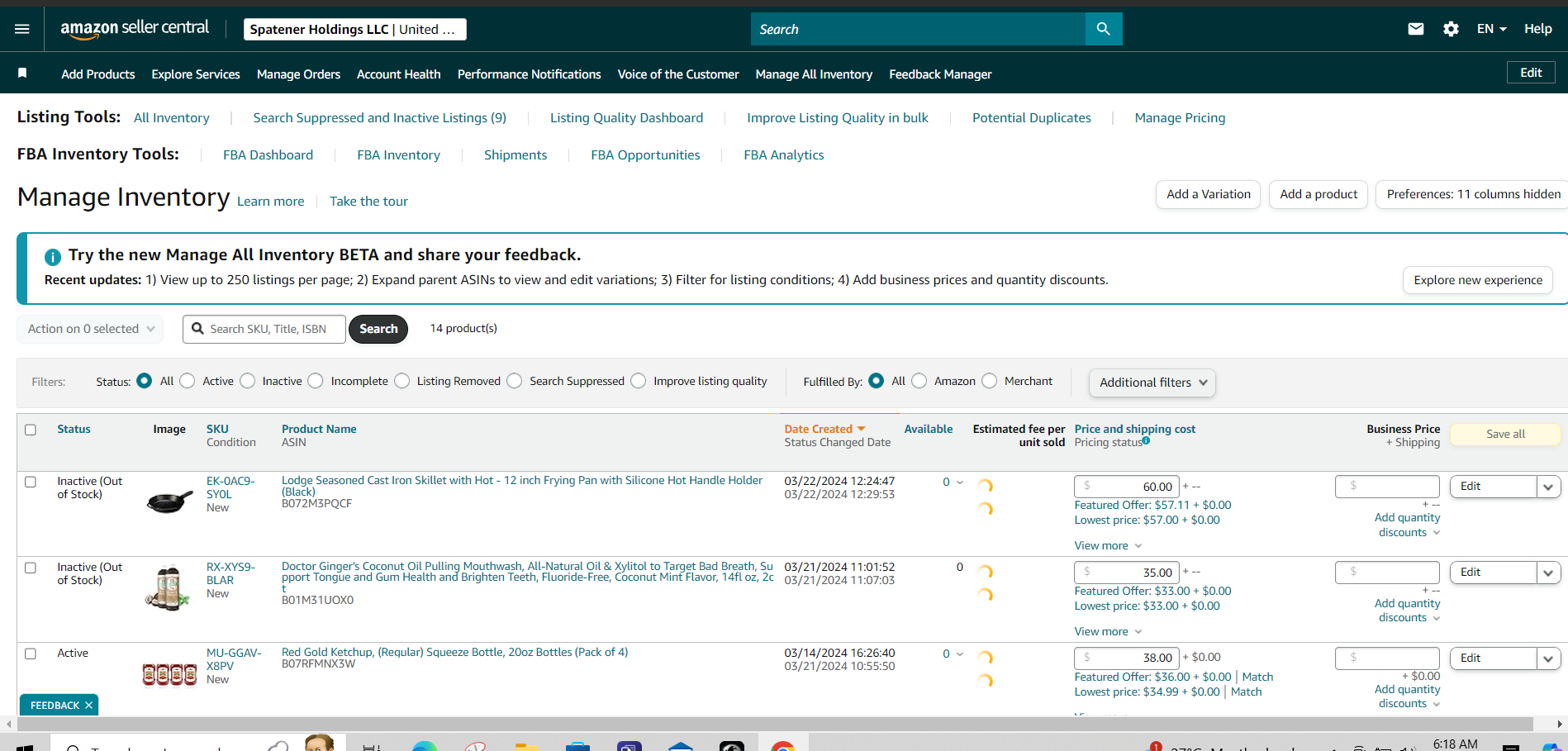Open the Action on 0 selected dropdown

point(90,329)
